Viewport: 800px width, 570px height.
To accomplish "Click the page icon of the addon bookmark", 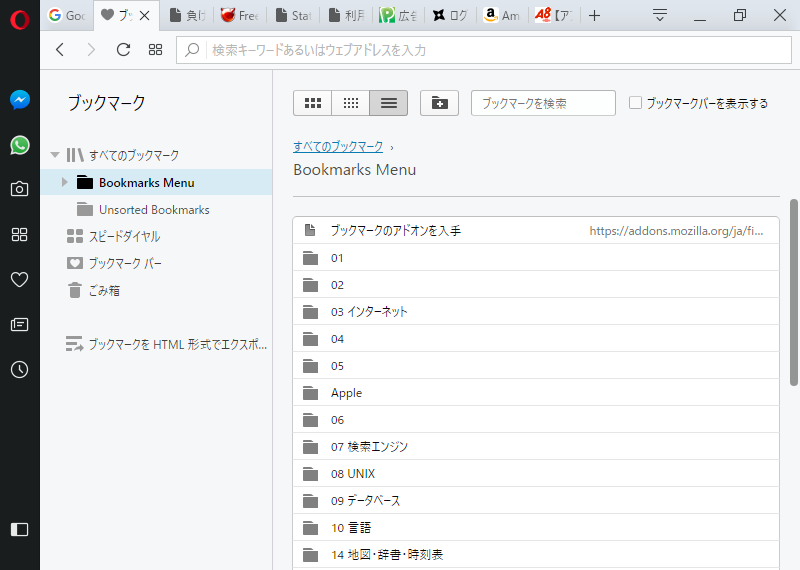I will (x=310, y=230).
